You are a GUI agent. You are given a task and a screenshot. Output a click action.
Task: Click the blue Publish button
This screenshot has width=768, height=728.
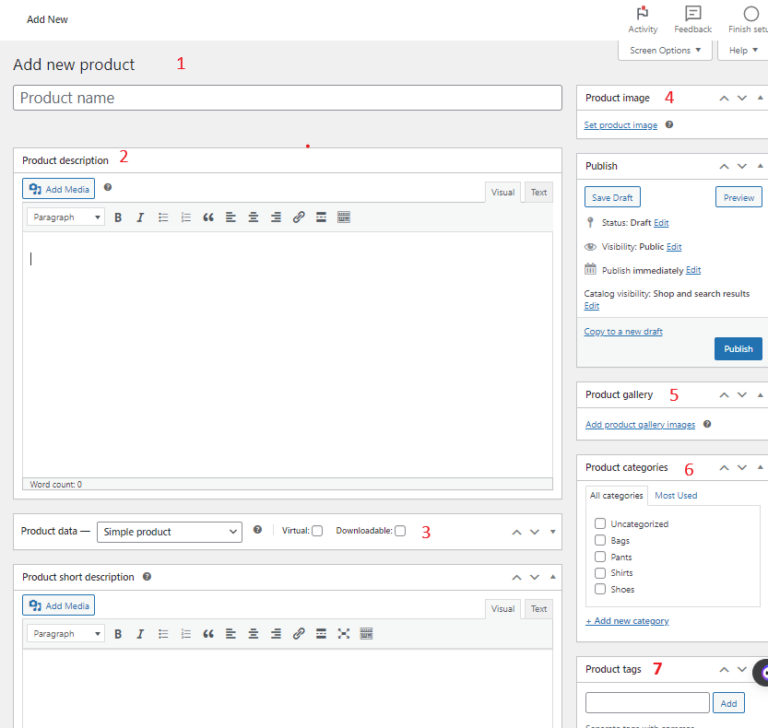738,349
